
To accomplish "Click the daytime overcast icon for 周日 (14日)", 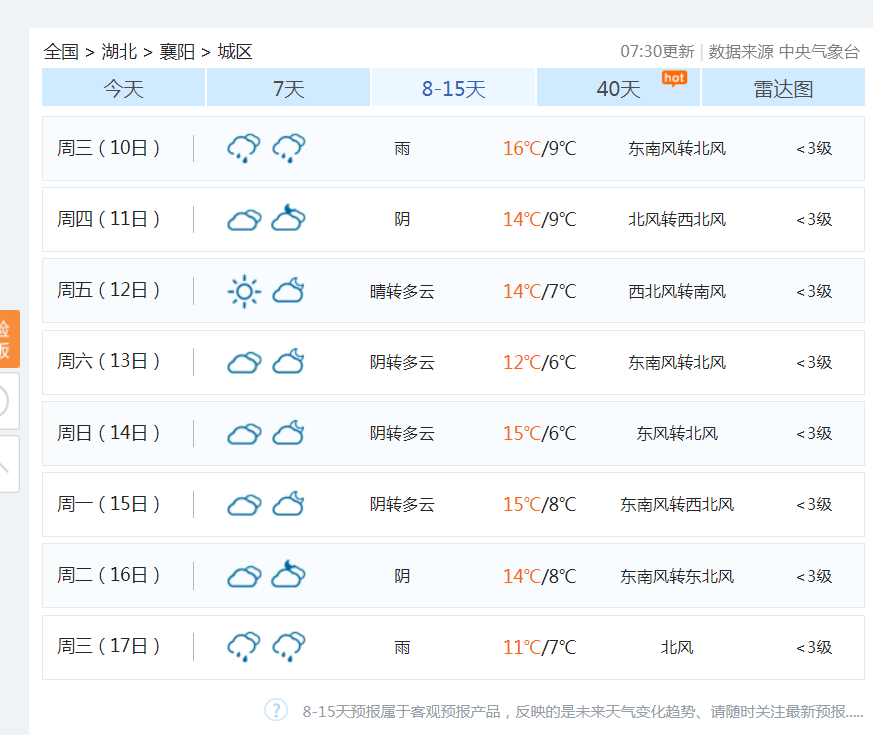I will (243, 434).
